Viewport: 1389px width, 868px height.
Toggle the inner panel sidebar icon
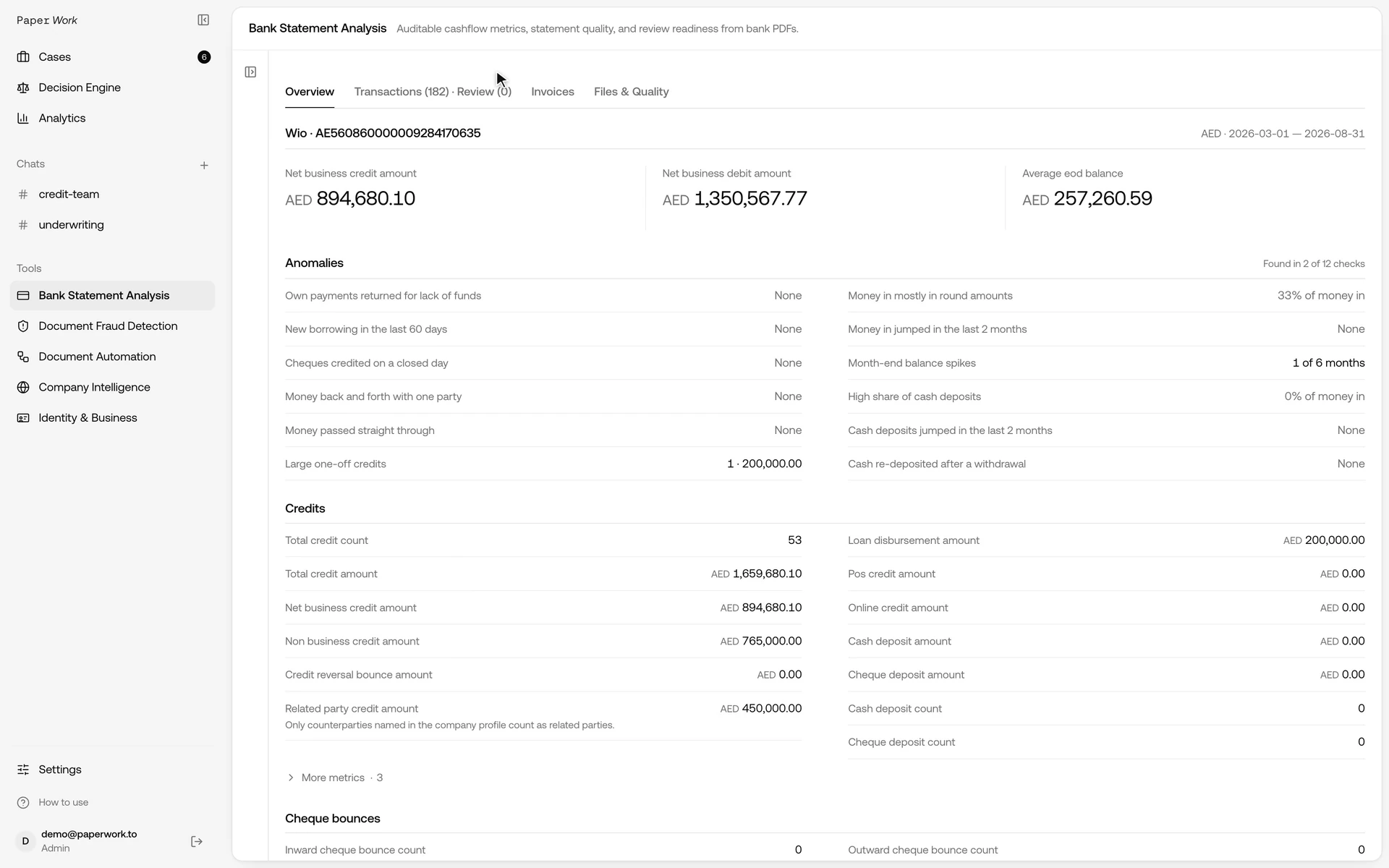tap(250, 72)
